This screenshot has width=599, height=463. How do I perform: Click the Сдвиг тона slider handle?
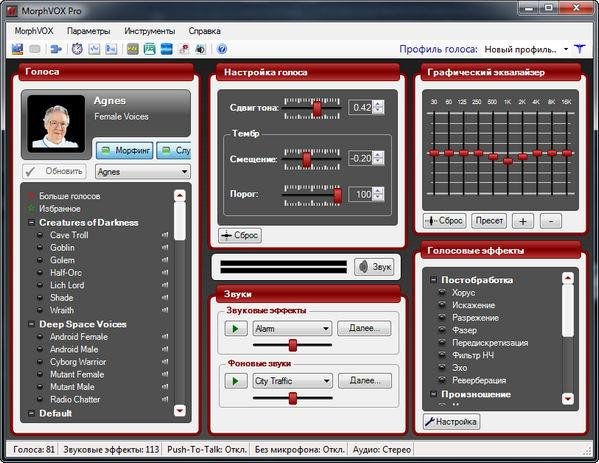tap(317, 108)
